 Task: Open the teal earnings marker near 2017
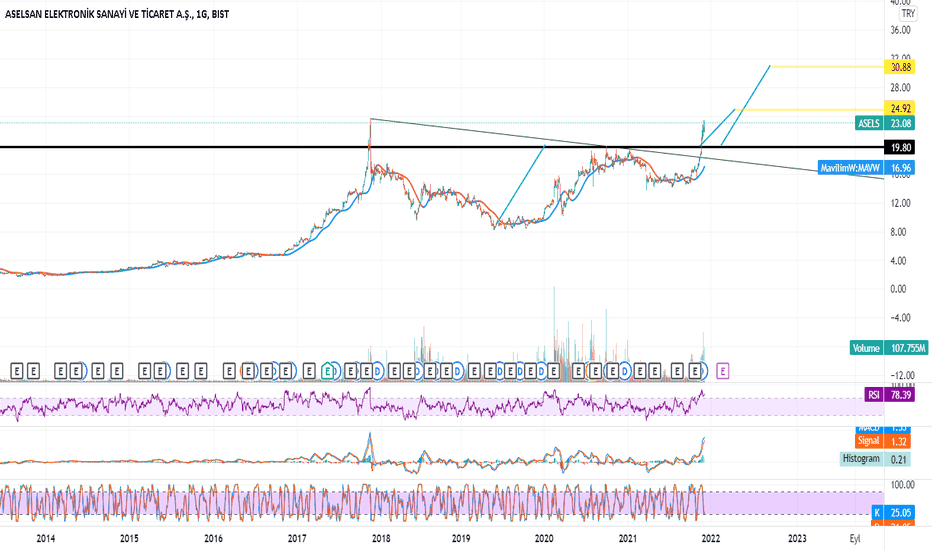327,372
